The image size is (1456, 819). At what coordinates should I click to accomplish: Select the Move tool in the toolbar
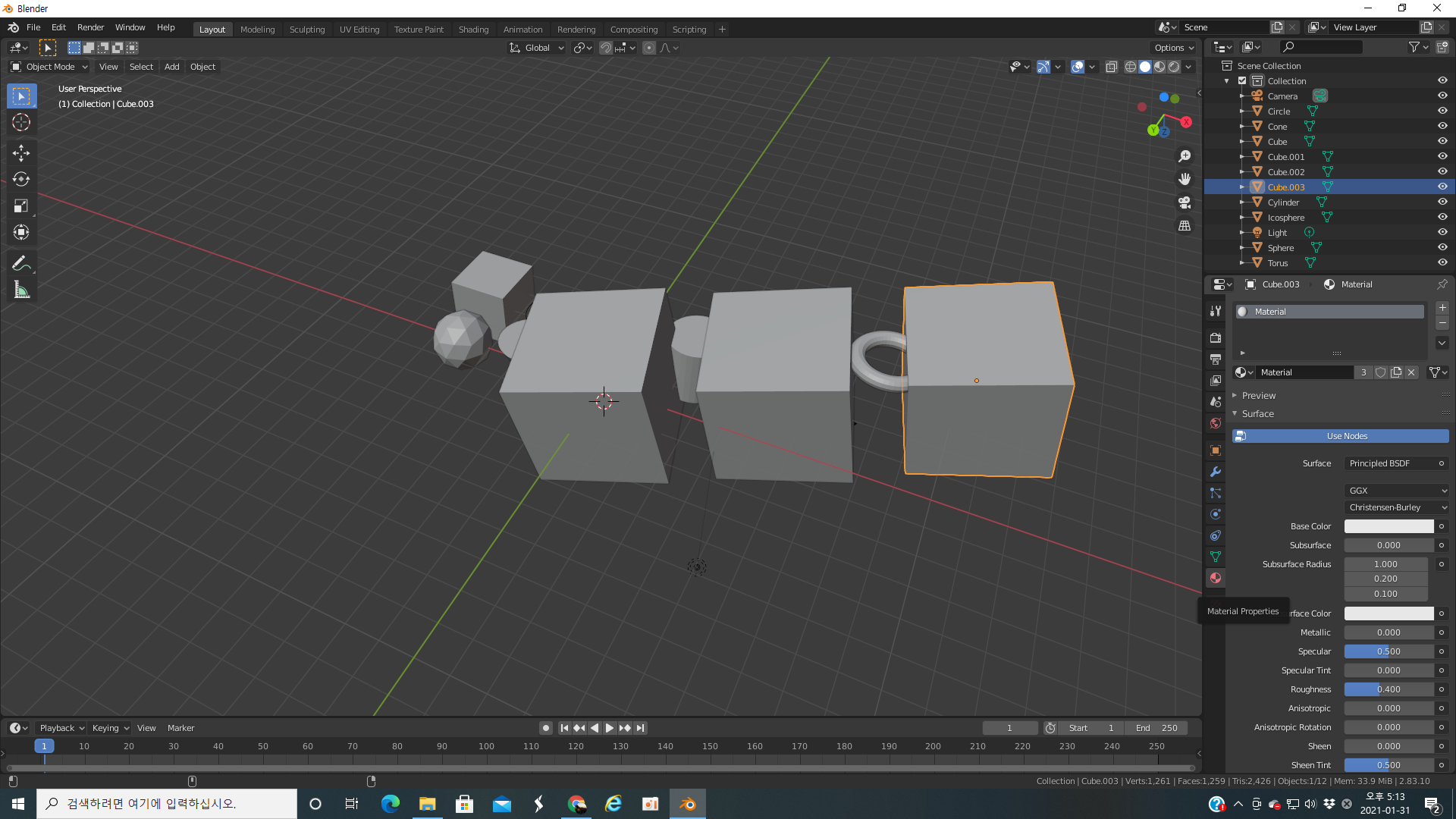click(x=21, y=152)
